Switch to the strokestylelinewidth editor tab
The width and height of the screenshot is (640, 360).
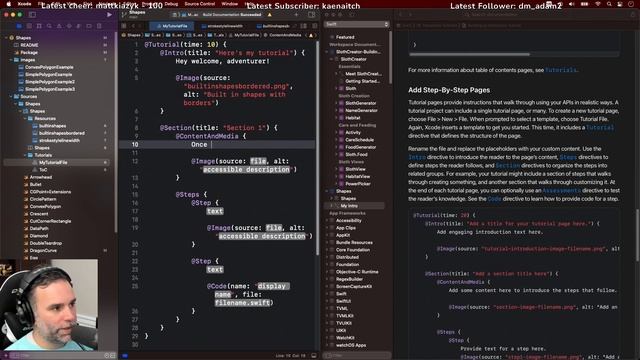tap(222, 26)
